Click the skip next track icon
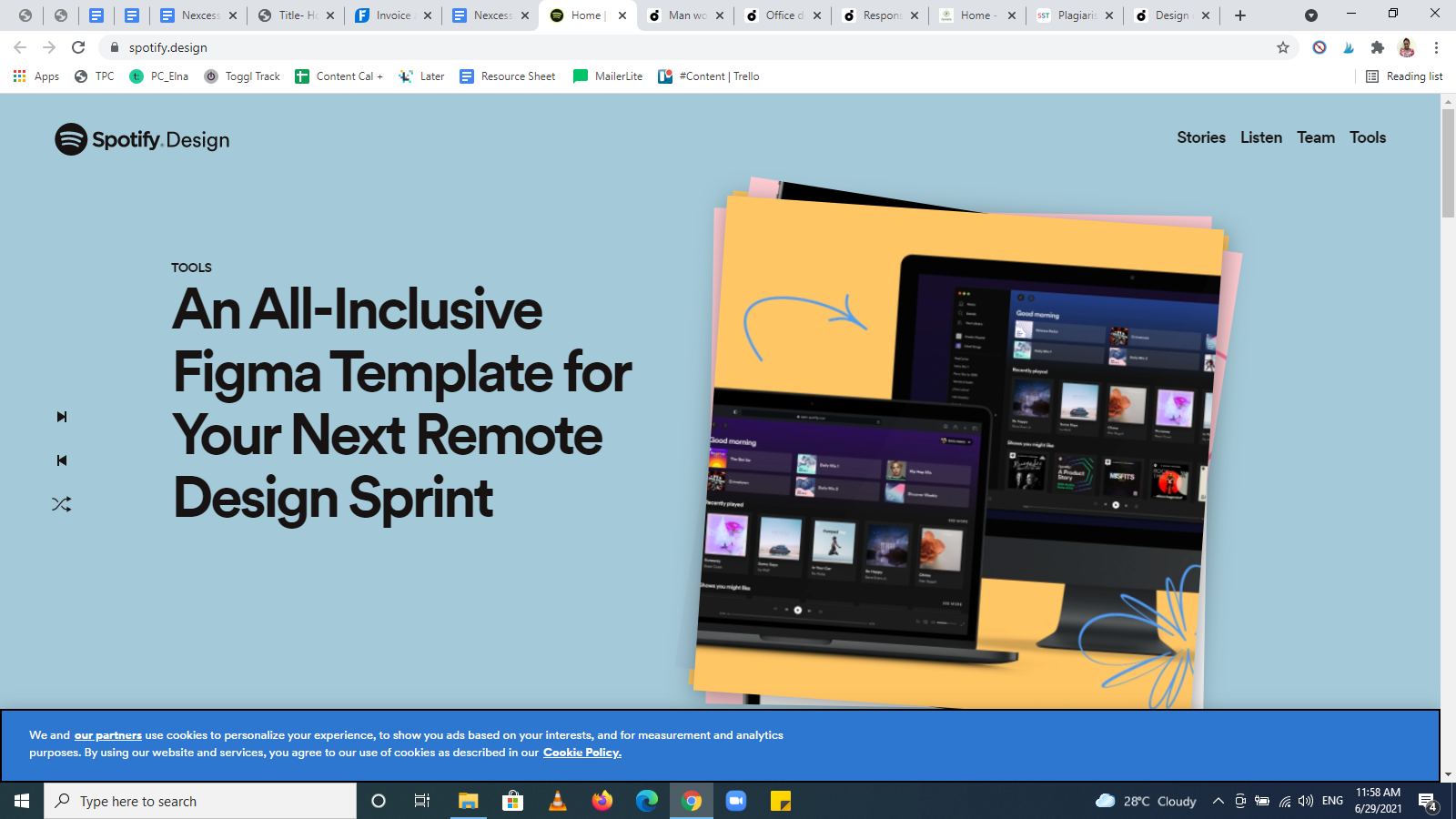Viewport: 1456px width, 819px height. point(62,417)
